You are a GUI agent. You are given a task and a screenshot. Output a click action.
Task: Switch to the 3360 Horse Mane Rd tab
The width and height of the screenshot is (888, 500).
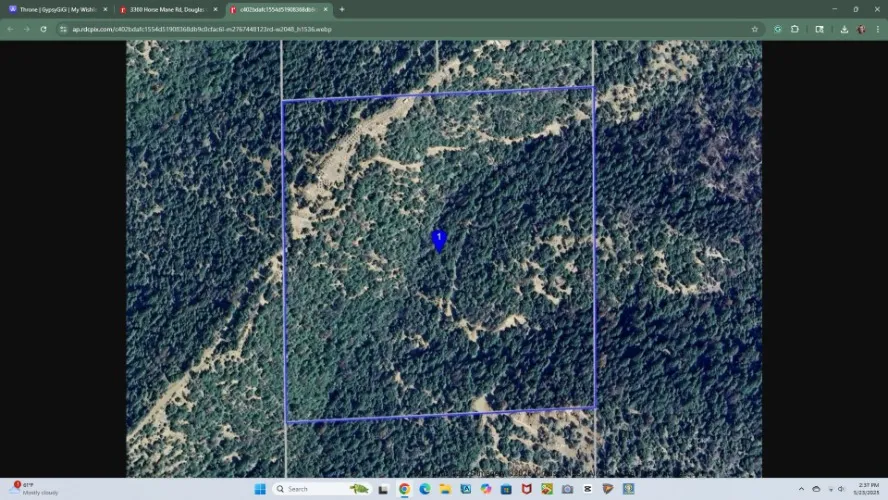coord(165,9)
